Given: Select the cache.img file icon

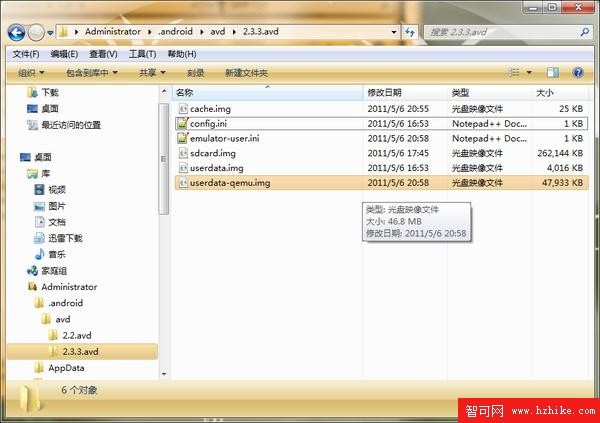Looking at the screenshot, I should [183, 109].
